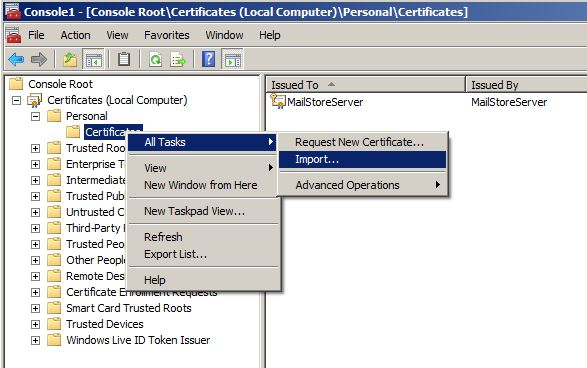Screen dimensions: 587x368
Task: Collapse the Certificates (Local Computer) node
Action: point(16,100)
